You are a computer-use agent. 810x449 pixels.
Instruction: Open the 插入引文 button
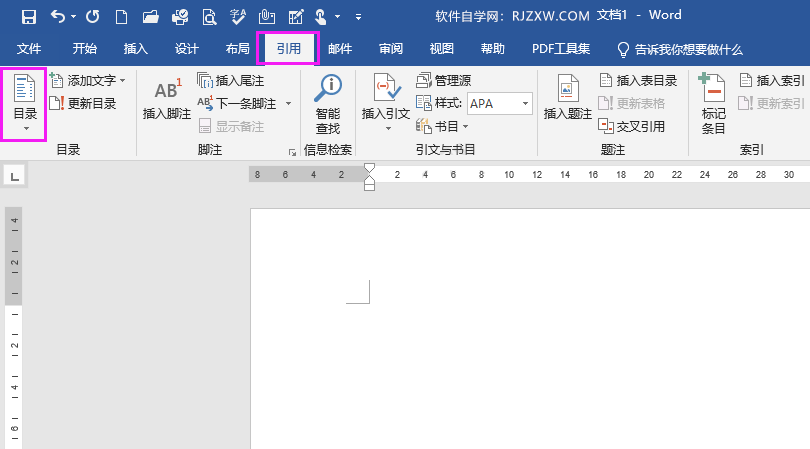click(386, 103)
